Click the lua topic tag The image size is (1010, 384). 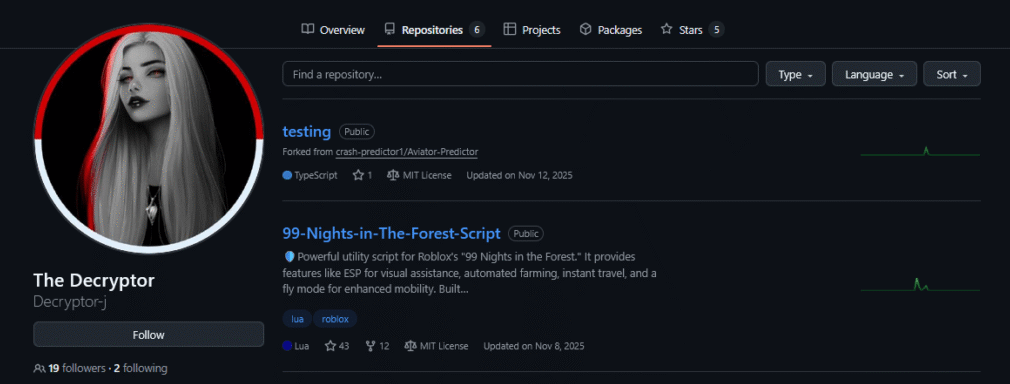tap(297, 319)
